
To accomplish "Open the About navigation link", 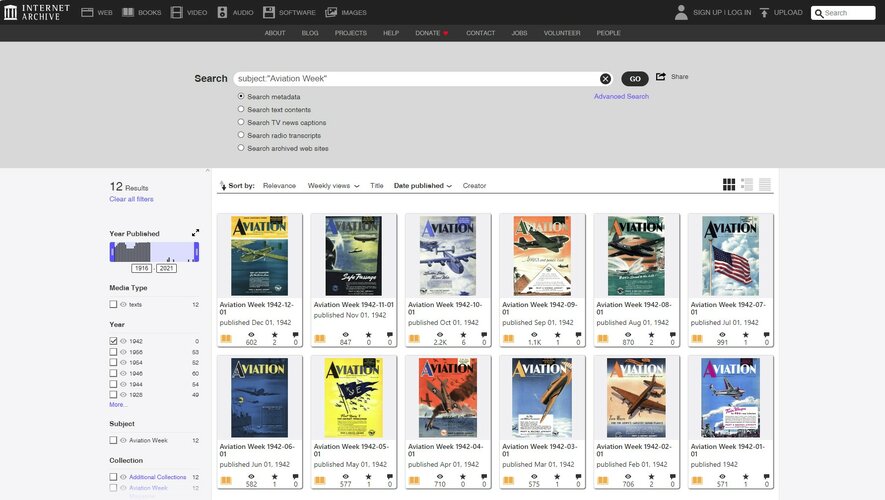I will point(275,33).
